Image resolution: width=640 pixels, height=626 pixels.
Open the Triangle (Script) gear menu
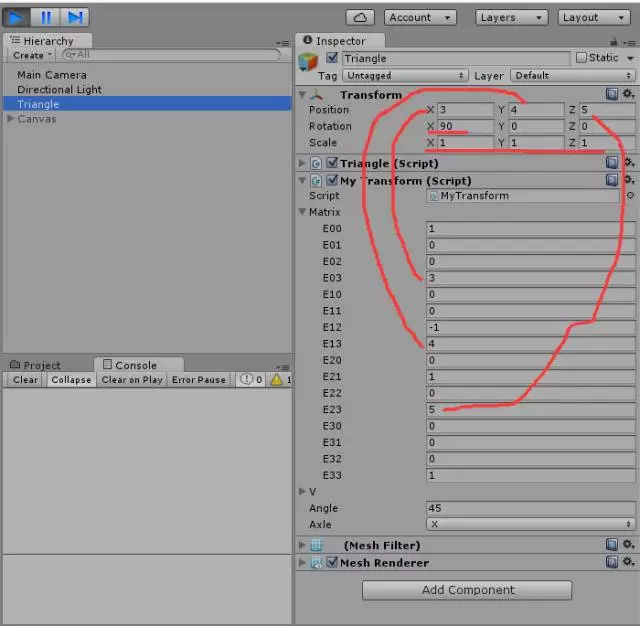click(629, 163)
